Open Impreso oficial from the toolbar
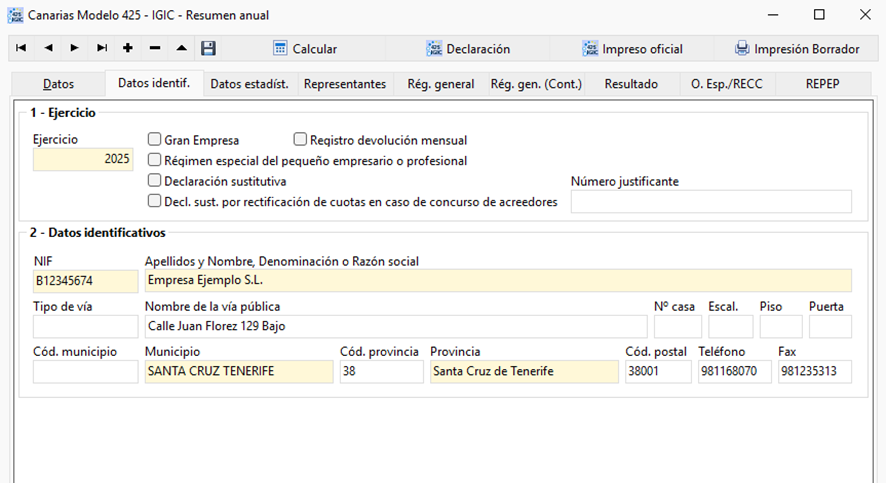Viewport: 886px width, 483px height. [x=632, y=49]
